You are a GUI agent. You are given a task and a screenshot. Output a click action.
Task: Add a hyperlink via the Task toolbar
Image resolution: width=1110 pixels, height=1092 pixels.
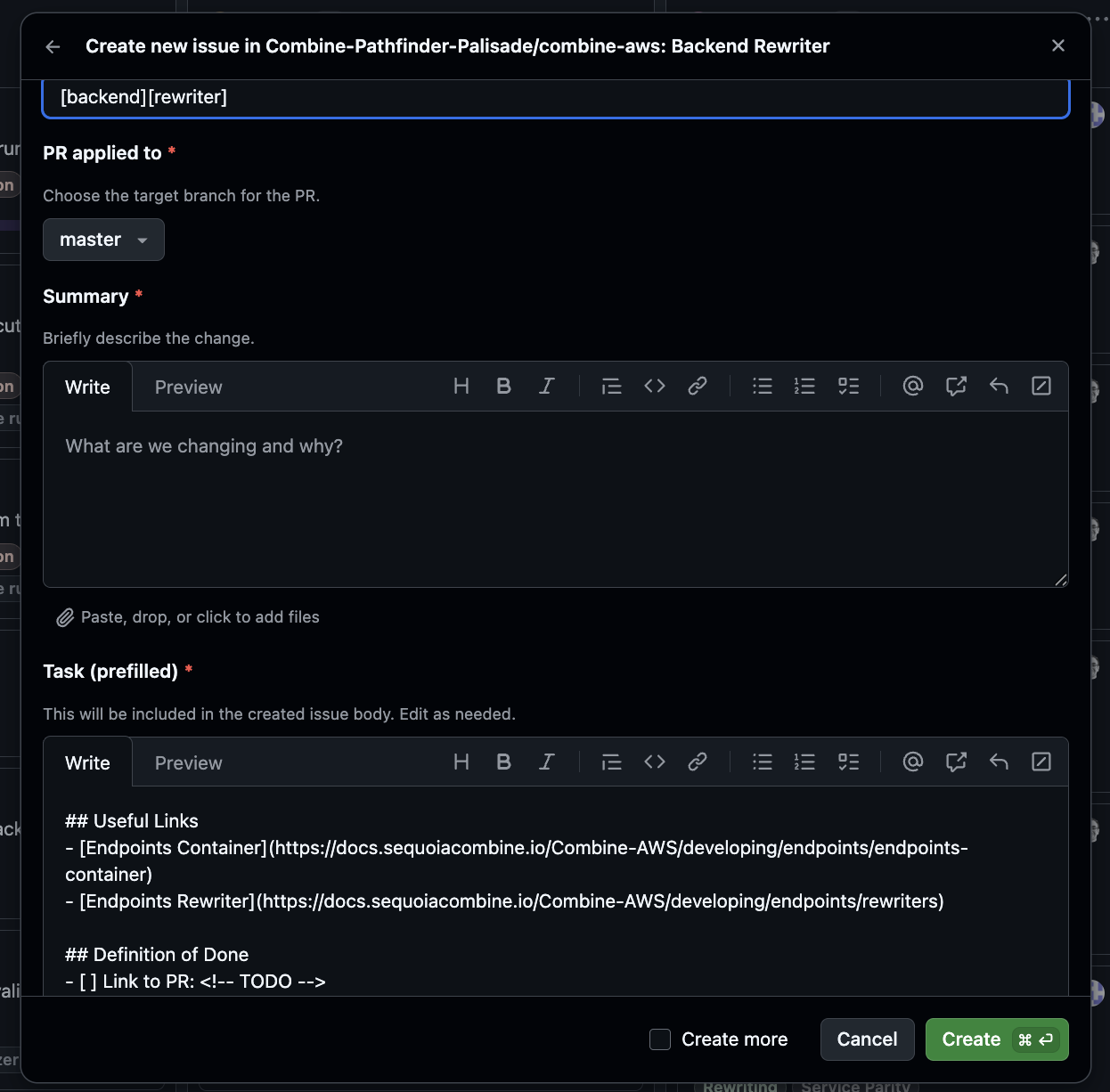pos(698,762)
